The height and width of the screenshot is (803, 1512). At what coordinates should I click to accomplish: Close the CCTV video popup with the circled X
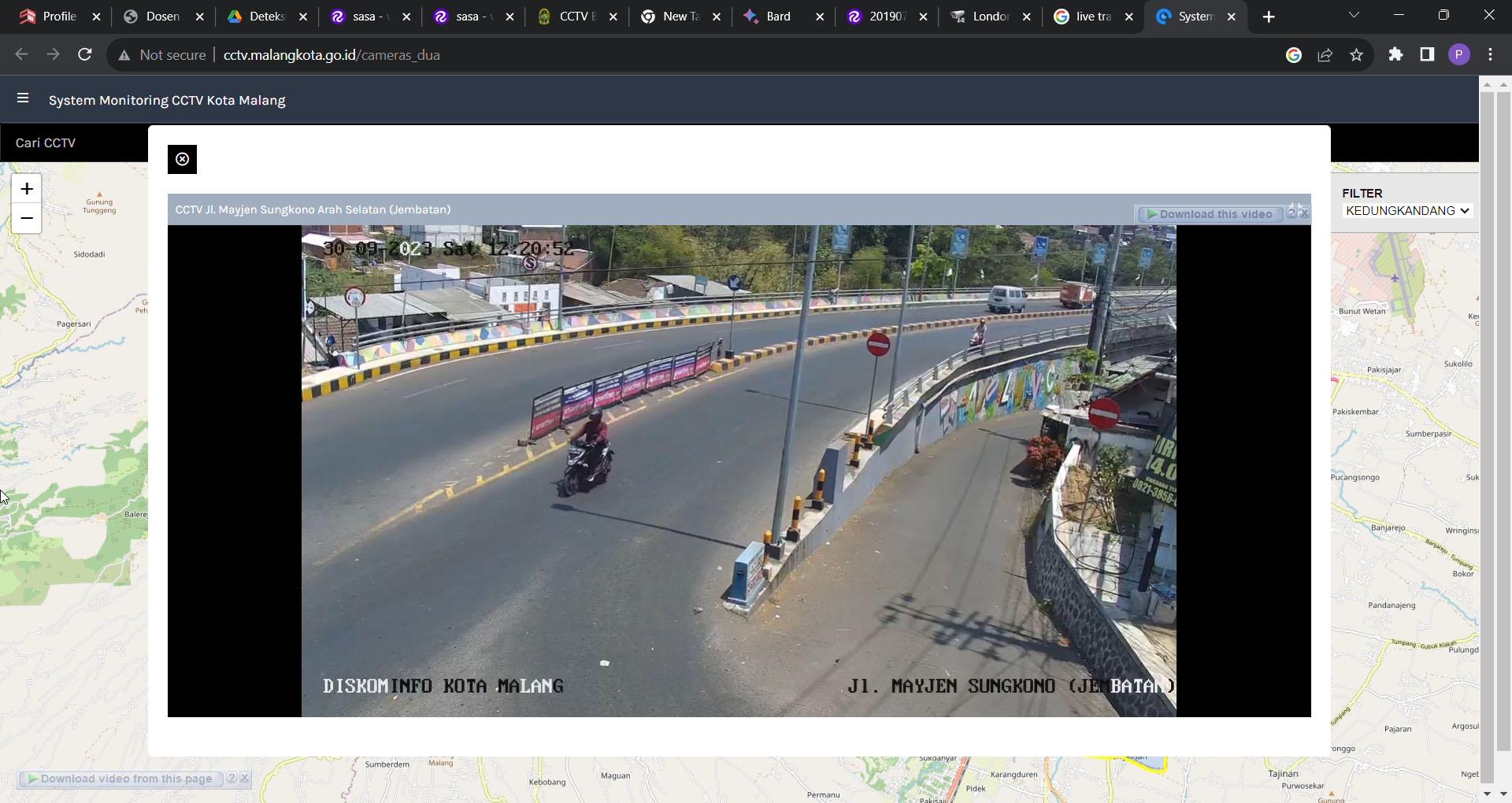(x=182, y=159)
